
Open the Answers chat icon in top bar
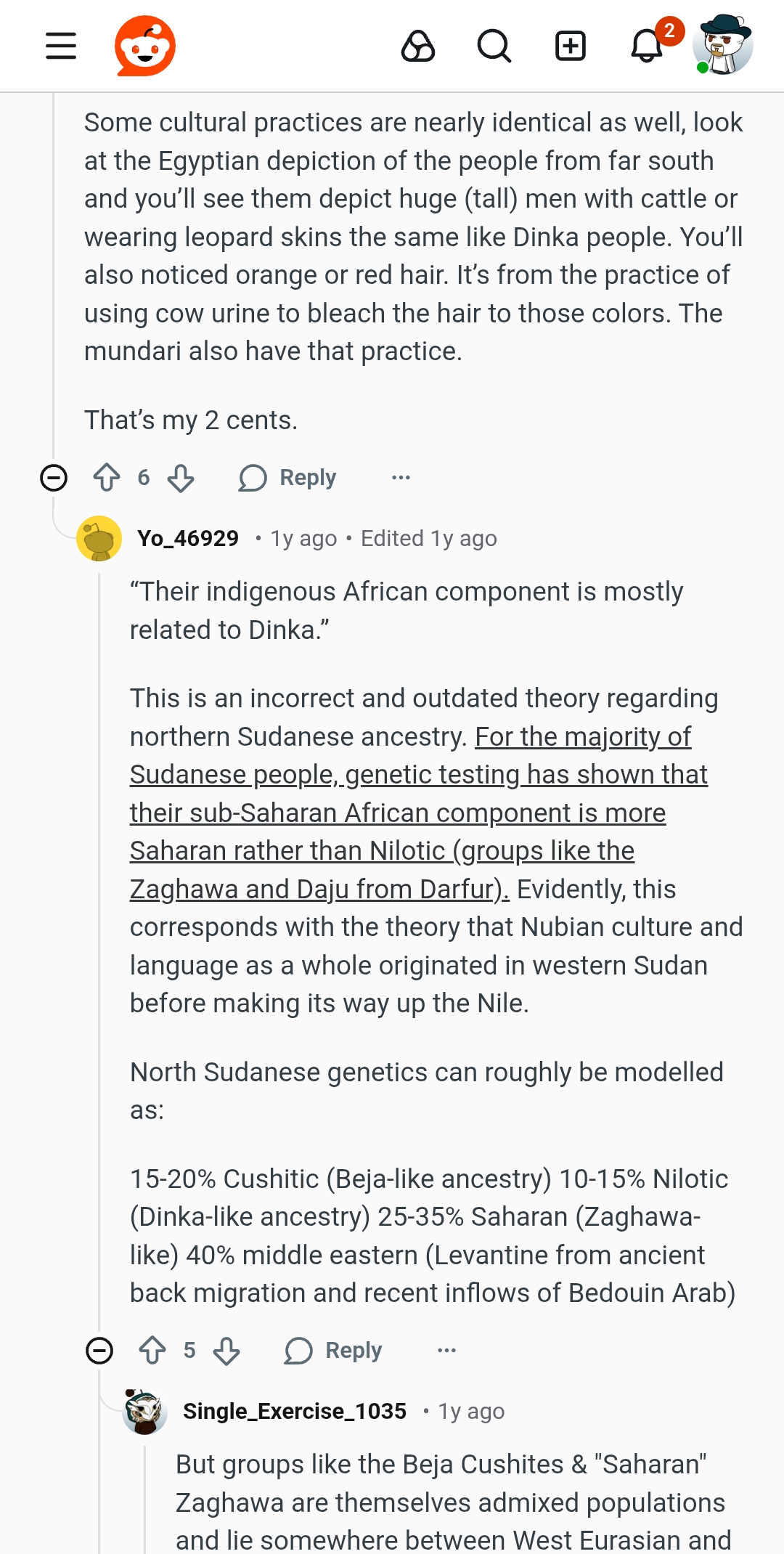tap(420, 46)
